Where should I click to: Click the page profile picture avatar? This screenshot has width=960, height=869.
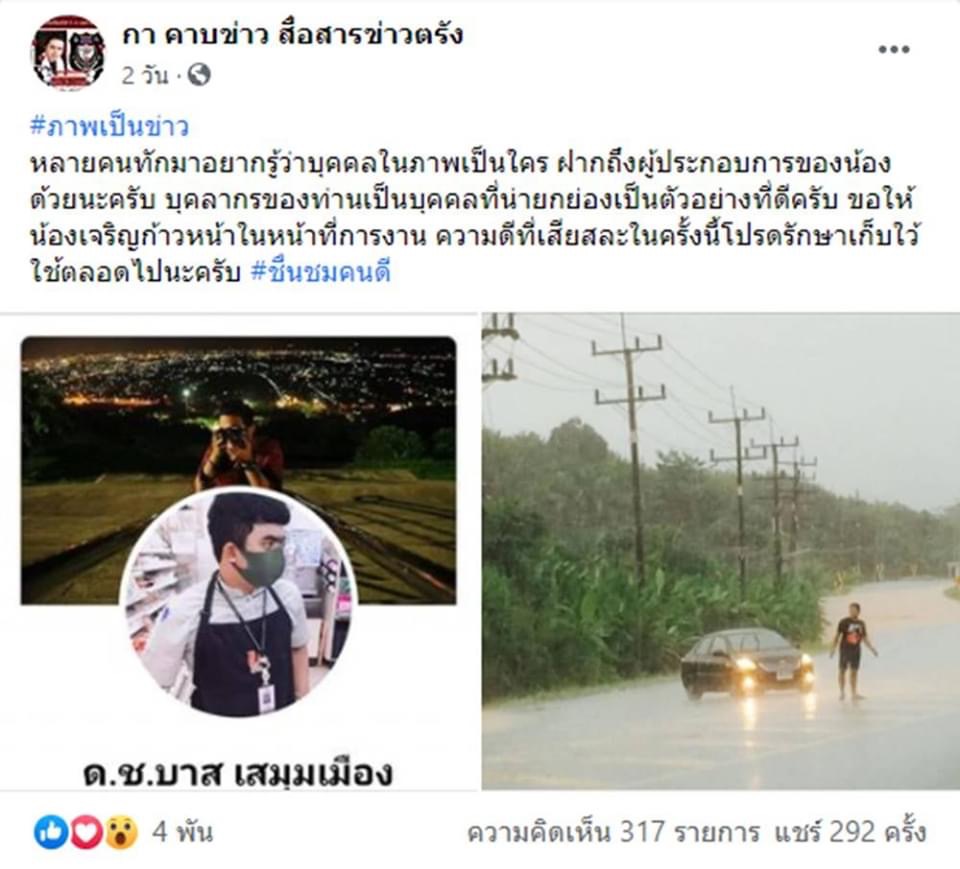pos(68,53)
